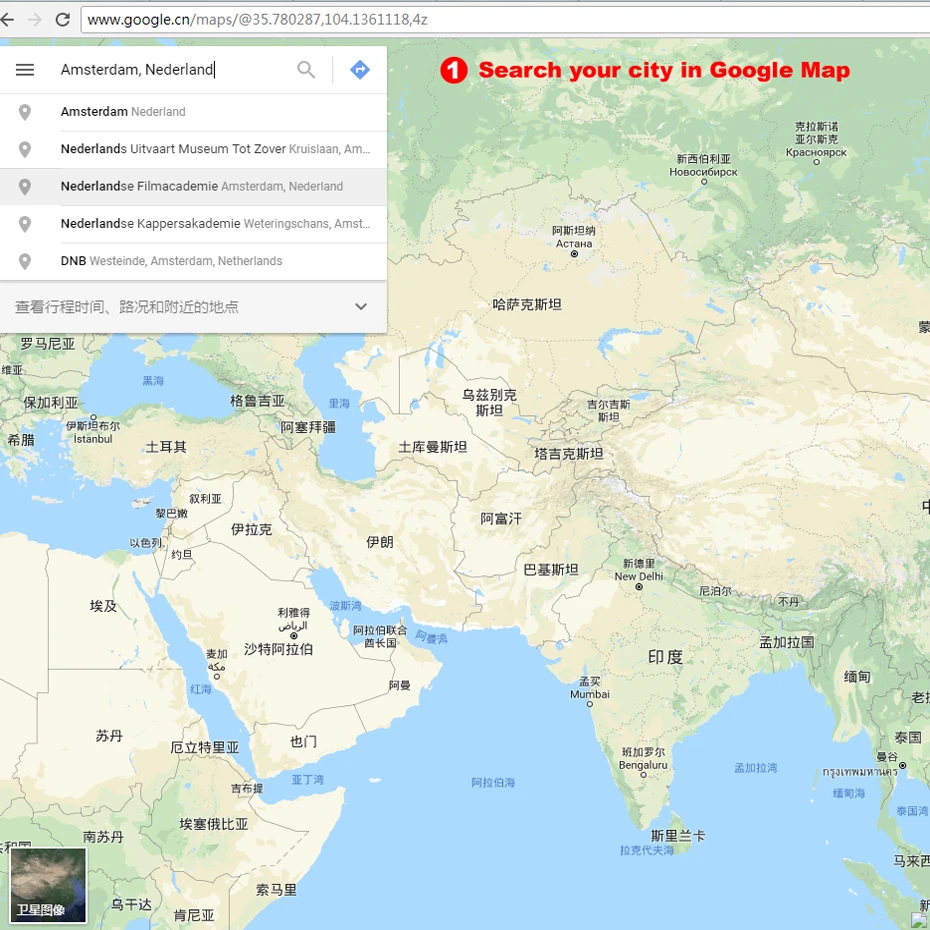Screen dimensions: 930x930
Task: Click browser back arrow
Action: tap(7, 20)
